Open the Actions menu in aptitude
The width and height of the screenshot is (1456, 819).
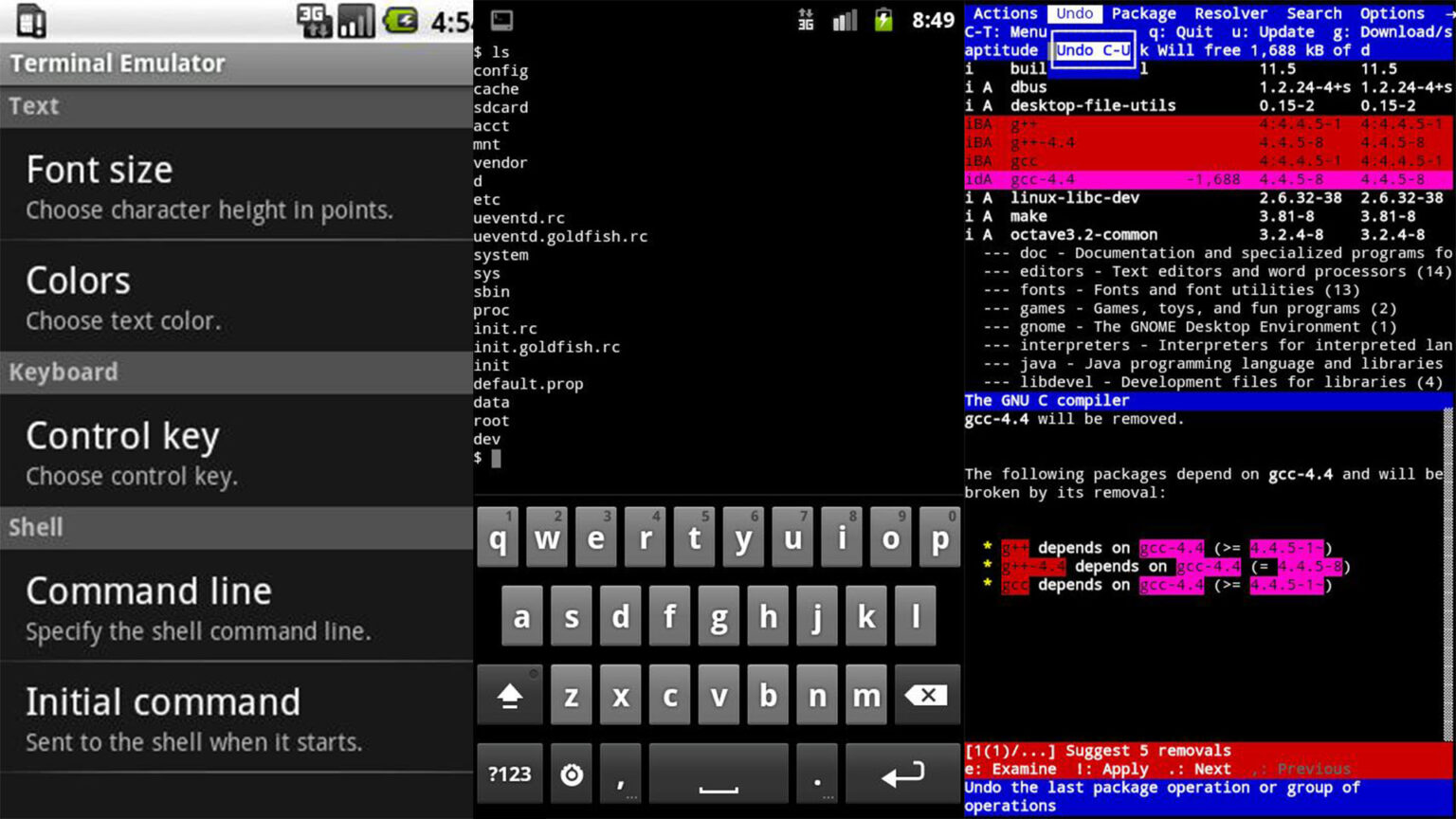pyautogui.click(x=1005, y=13)
